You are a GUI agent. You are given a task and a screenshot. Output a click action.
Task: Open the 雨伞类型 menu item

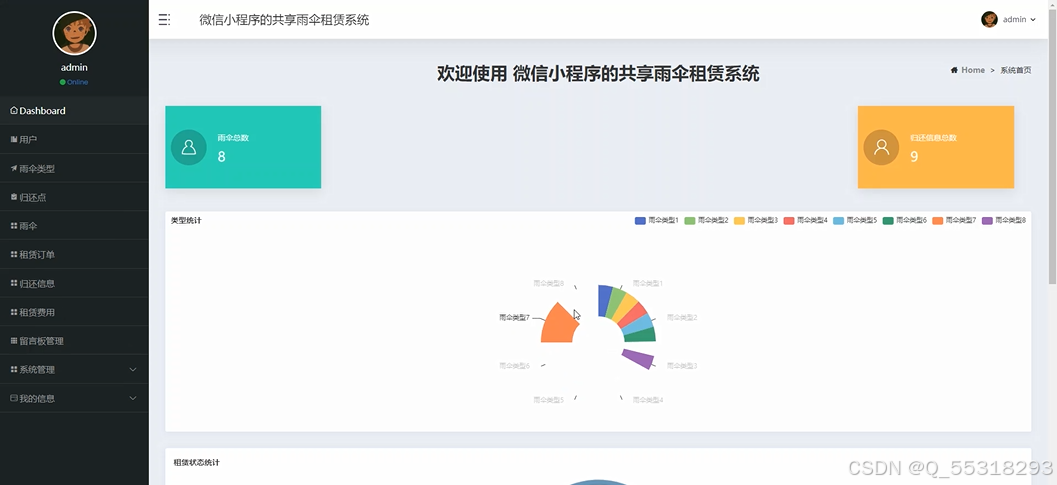tap(74, 169)
